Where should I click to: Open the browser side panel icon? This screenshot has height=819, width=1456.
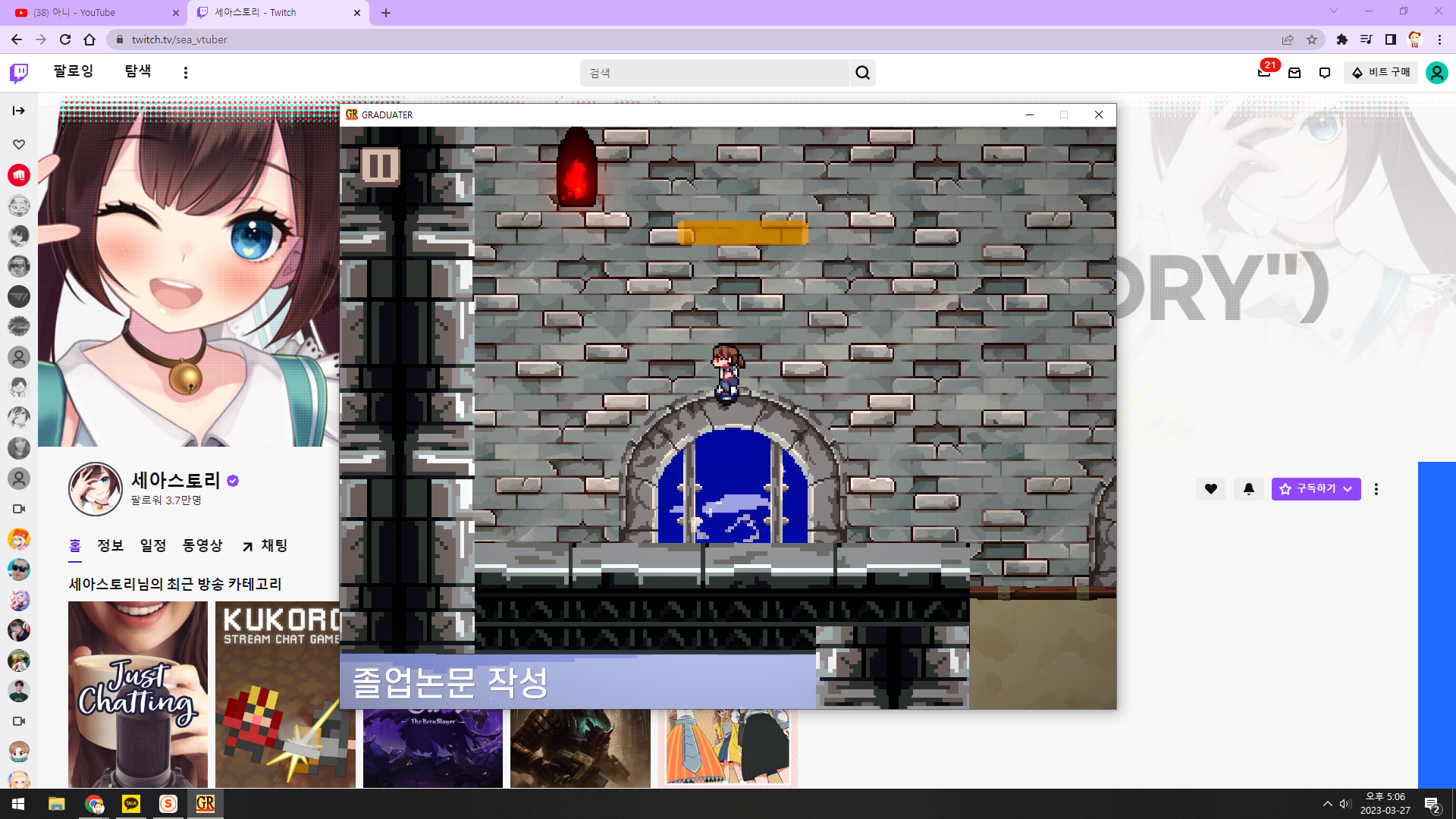(1391, 39)
